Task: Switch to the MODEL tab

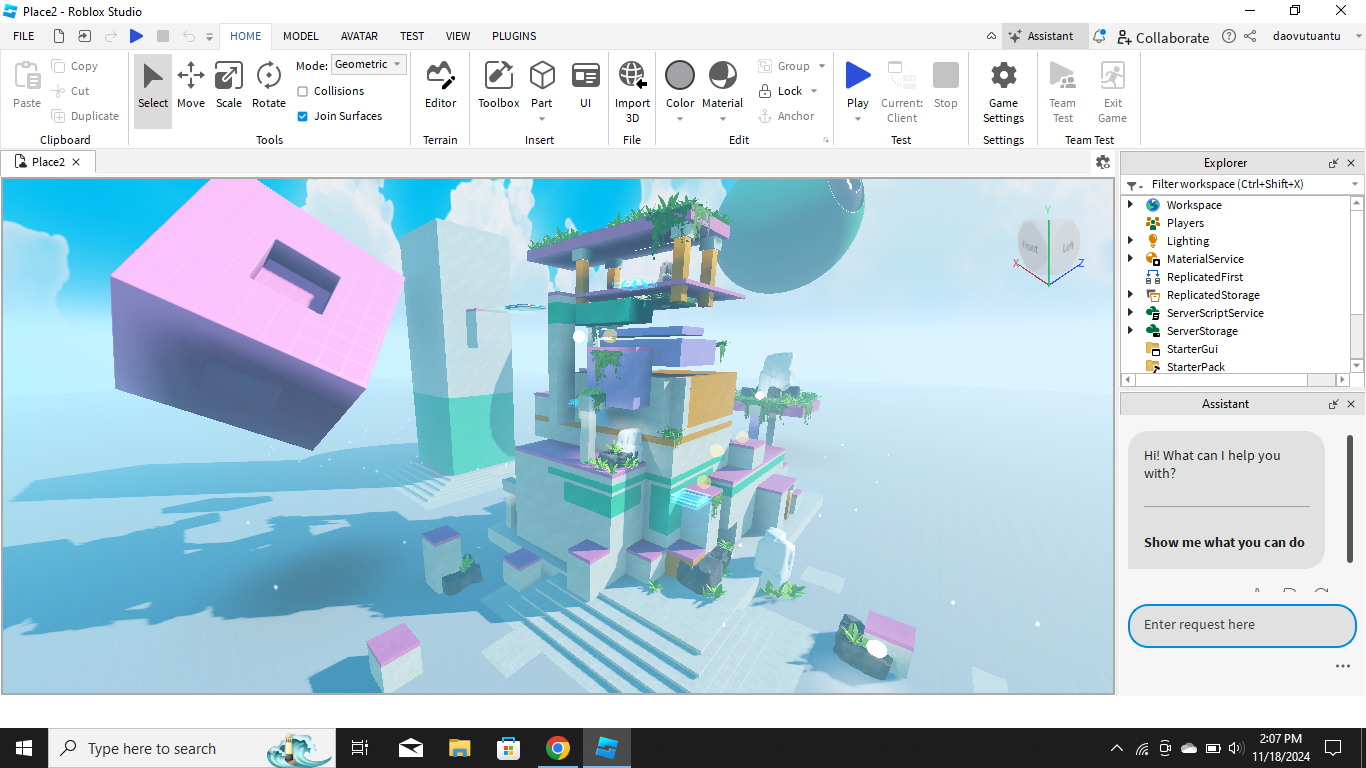Action: (x=300, y=36)
